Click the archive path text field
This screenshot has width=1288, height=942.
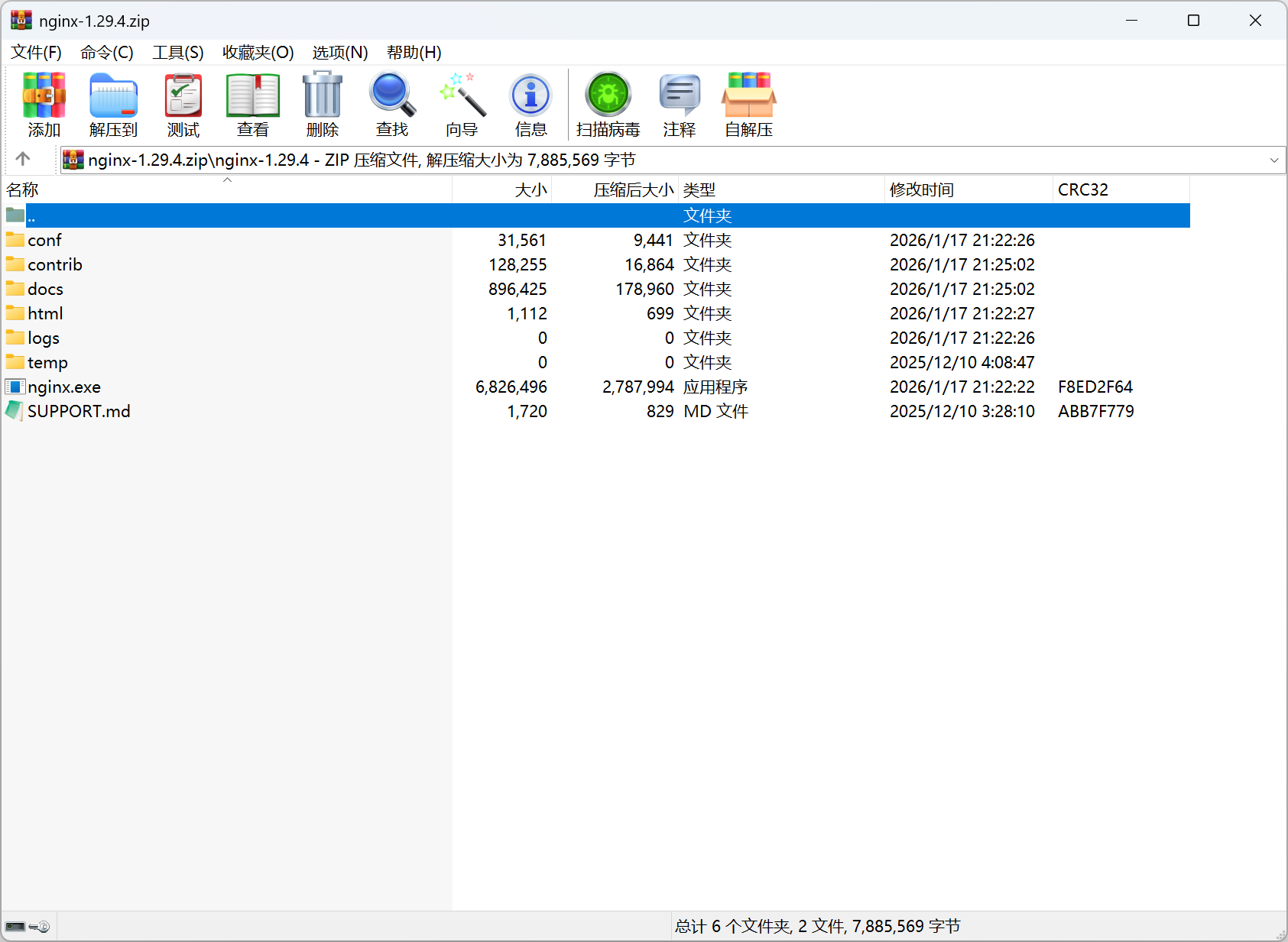tap(673, 160)
